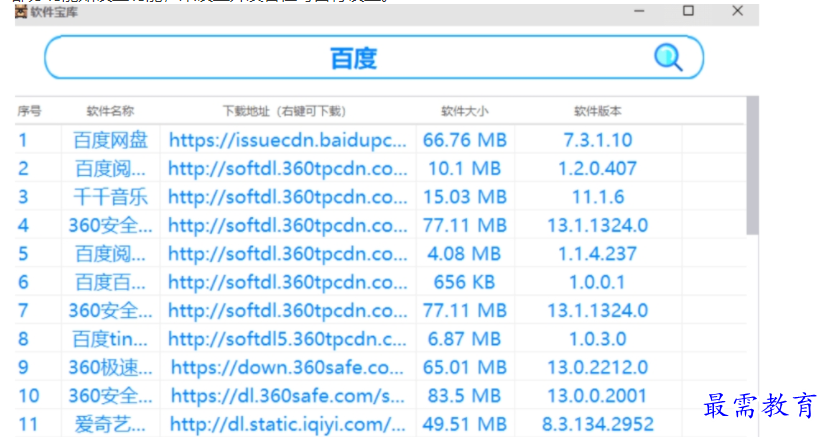Open the dl.static.iqiyi.com download link
825x437 pixels.
(x=287, y=424)
